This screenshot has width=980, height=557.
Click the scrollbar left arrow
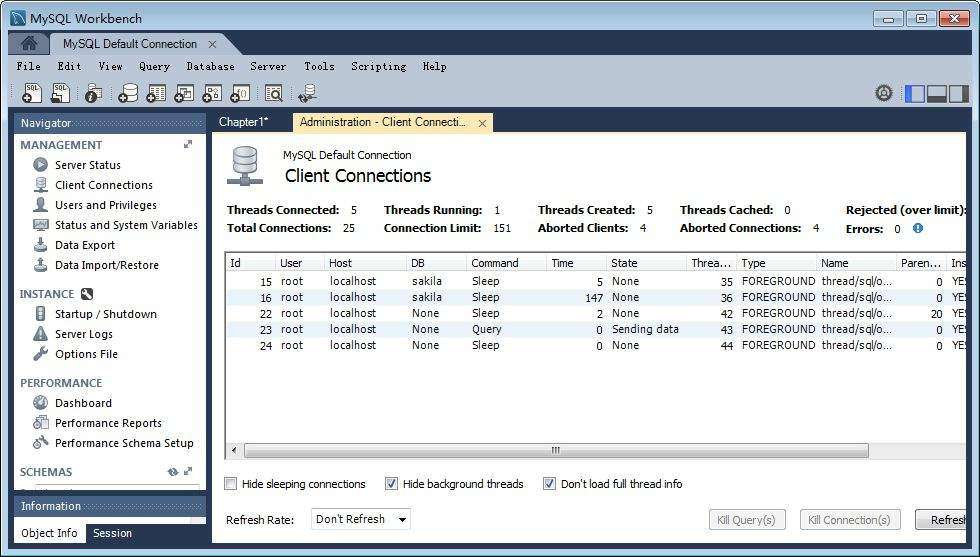234,450
